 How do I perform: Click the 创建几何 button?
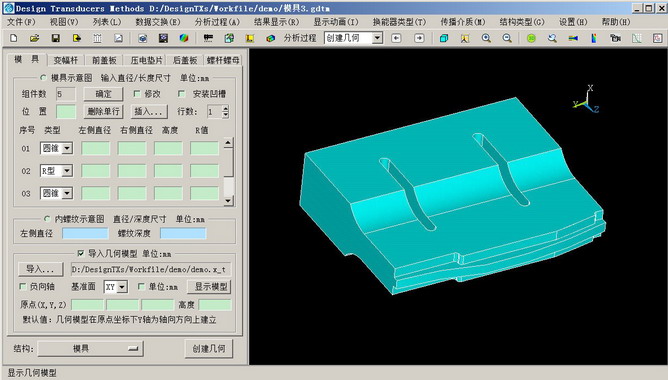point(209,348)
